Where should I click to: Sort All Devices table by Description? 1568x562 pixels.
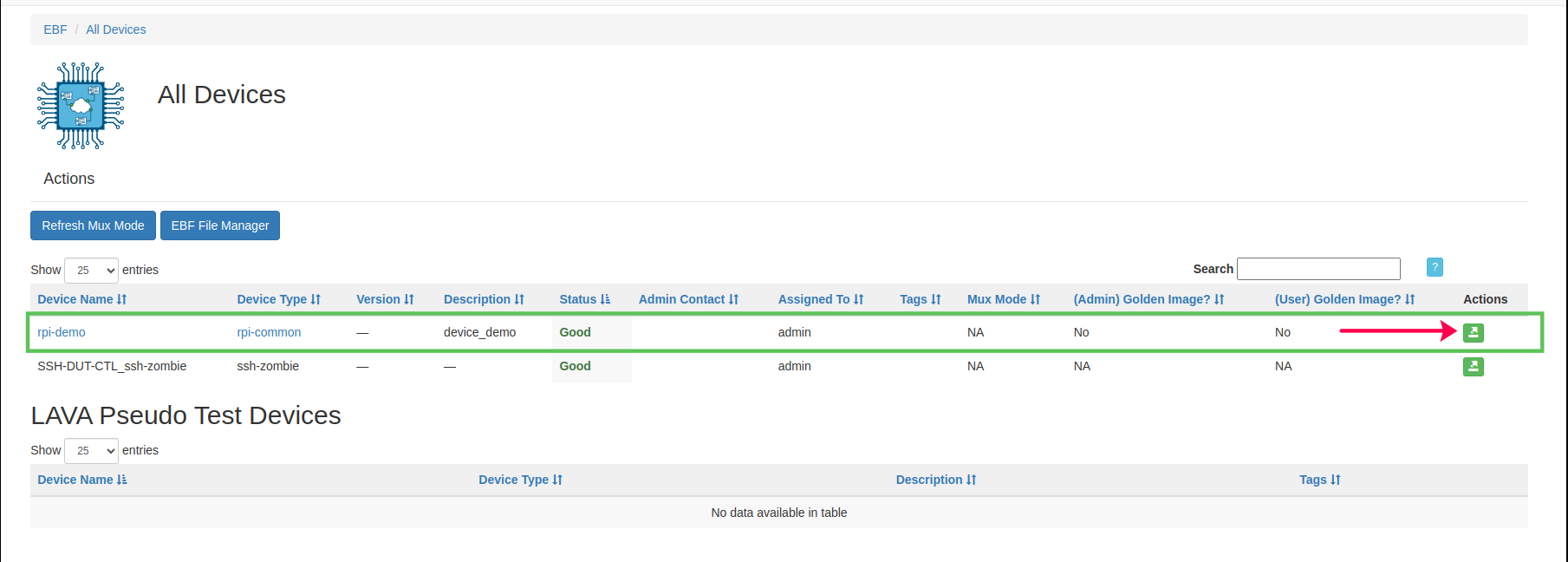coord(484,299)
